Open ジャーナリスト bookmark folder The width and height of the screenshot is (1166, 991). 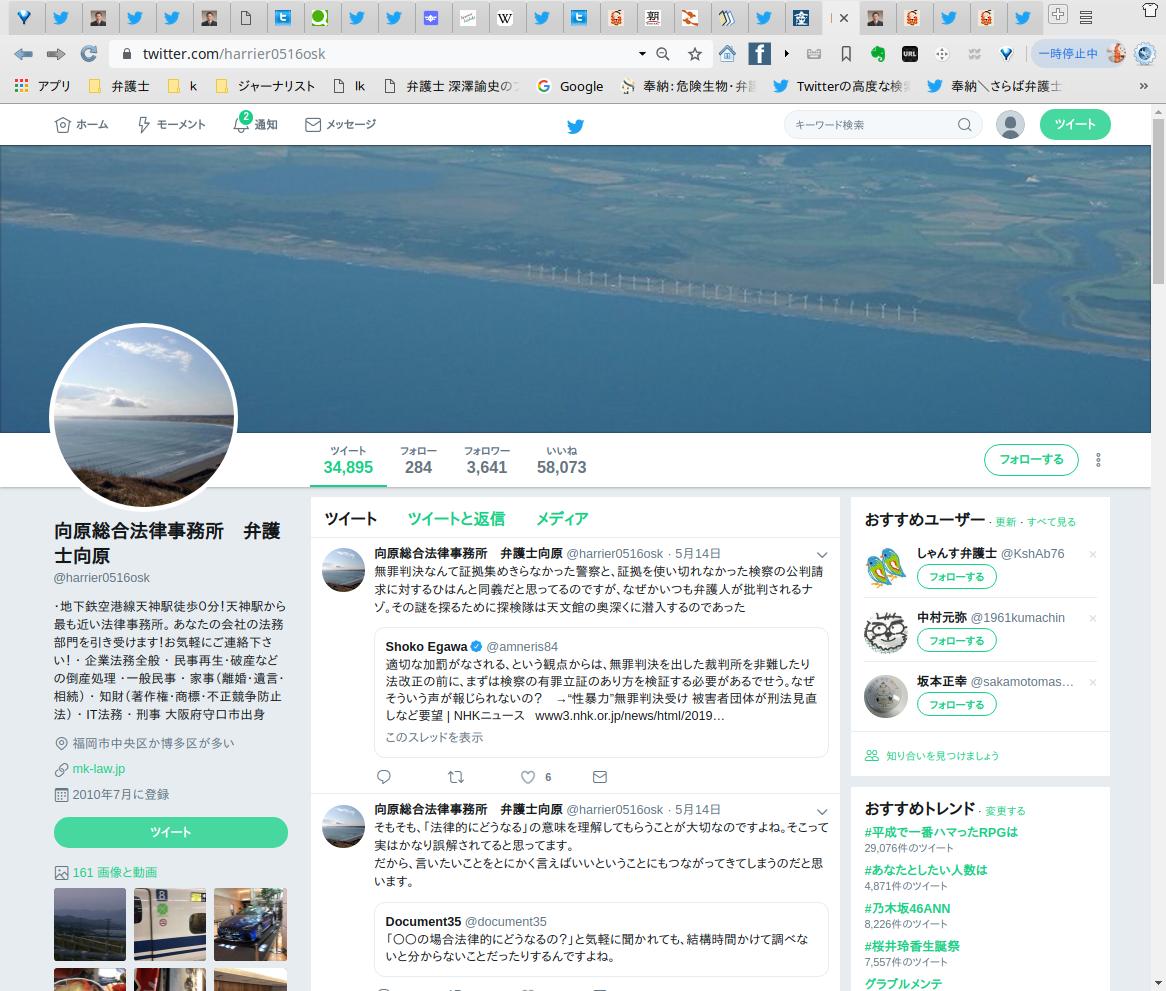click(x=265, y=86)
